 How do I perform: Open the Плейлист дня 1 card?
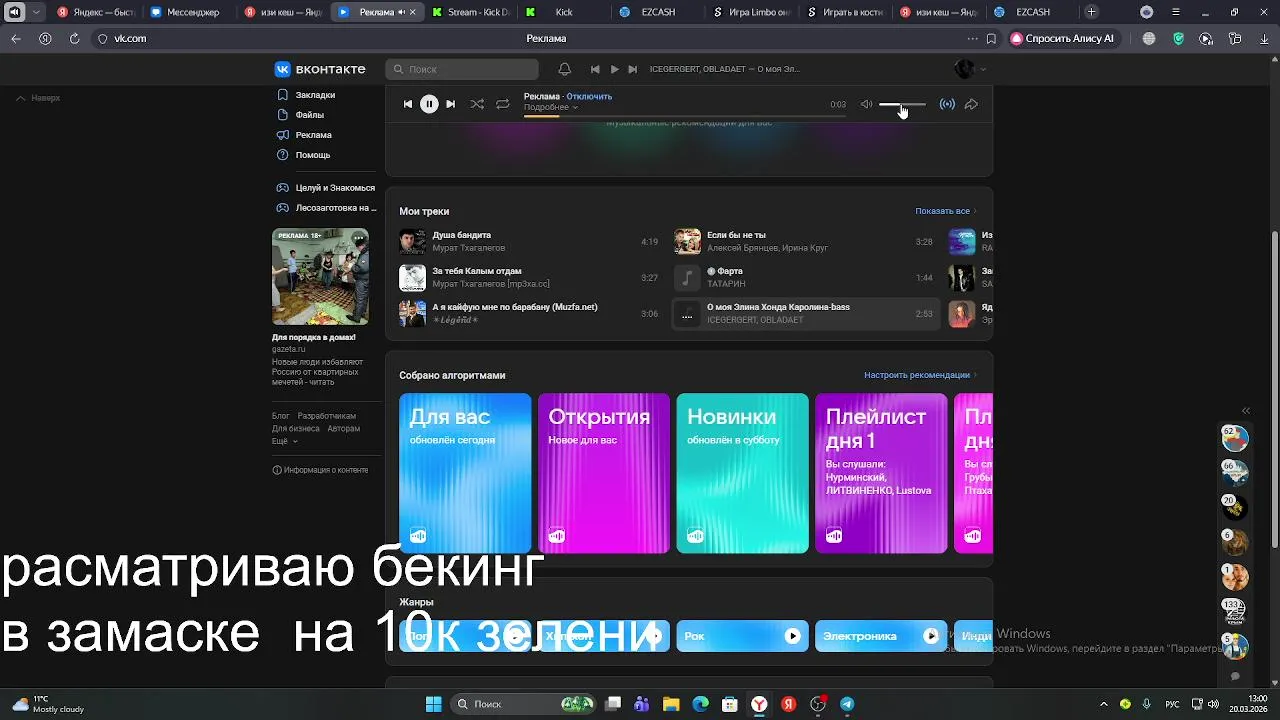click(x=881, y=473)
